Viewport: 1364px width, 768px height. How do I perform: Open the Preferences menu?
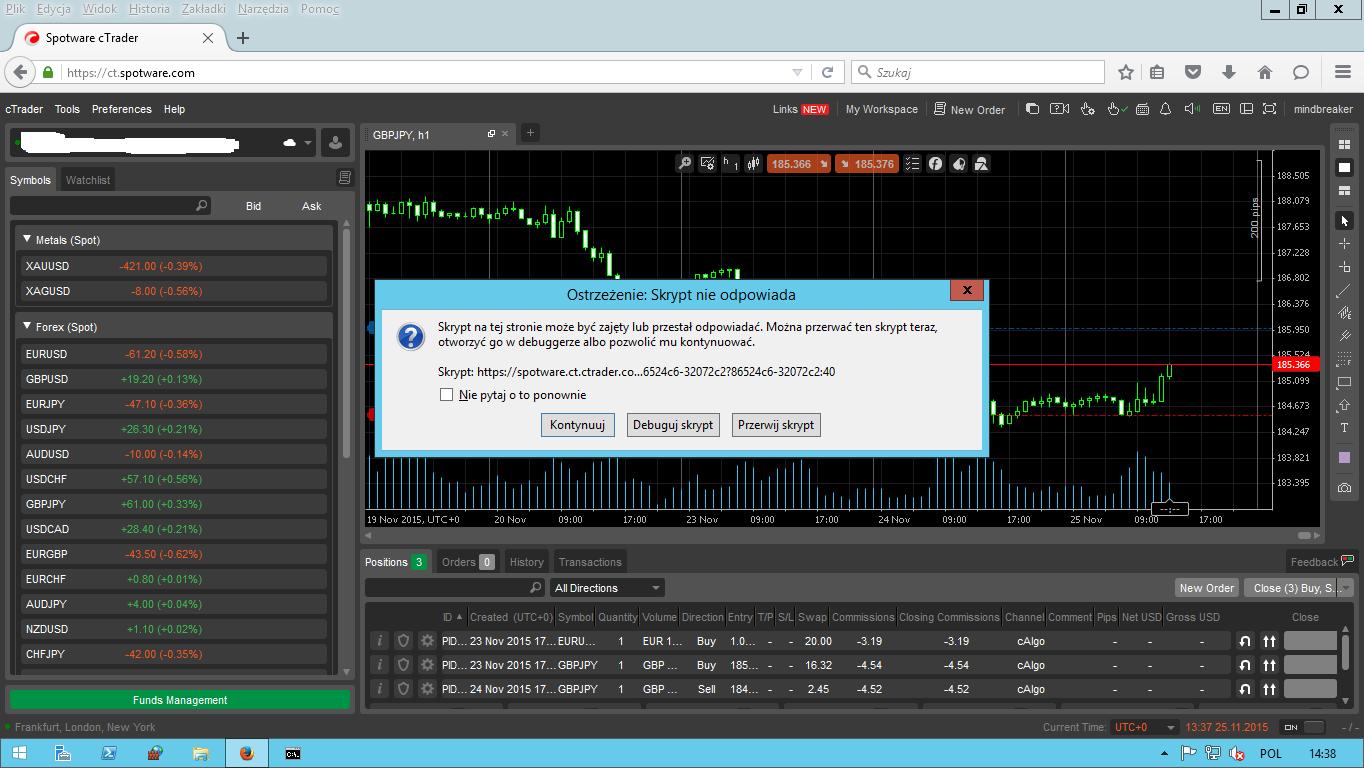[122, 109]
